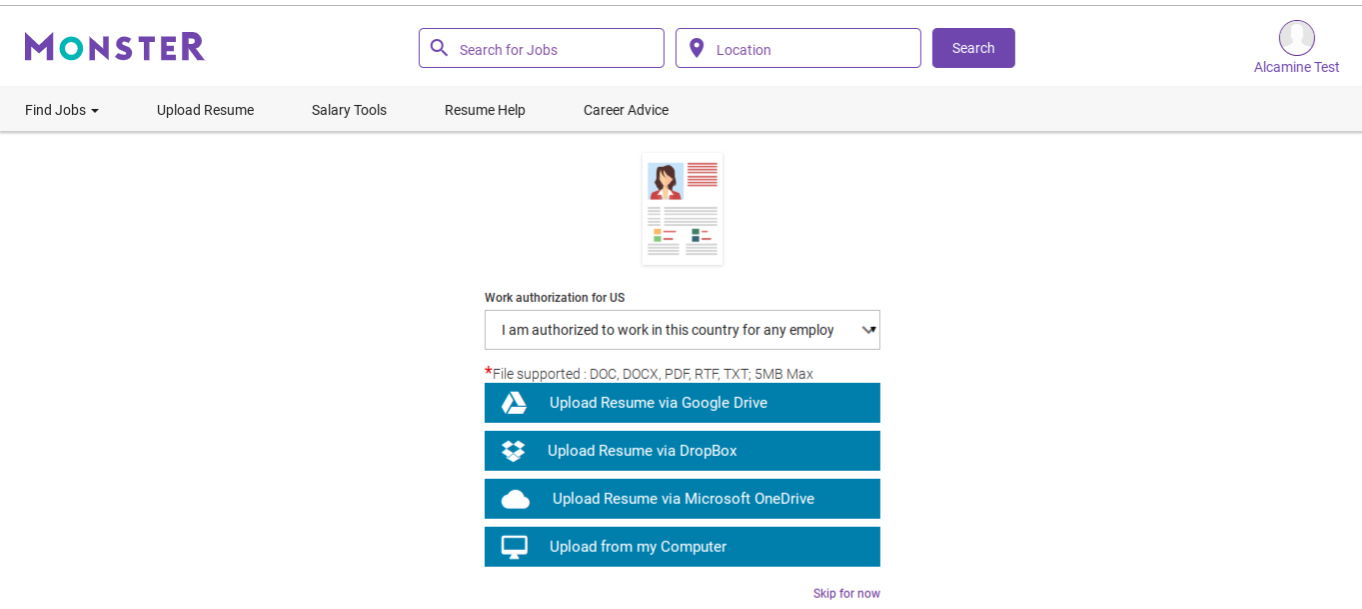The image size is (1362, 609).
Task: Open the work authorization dropdown
Action: 682,330
